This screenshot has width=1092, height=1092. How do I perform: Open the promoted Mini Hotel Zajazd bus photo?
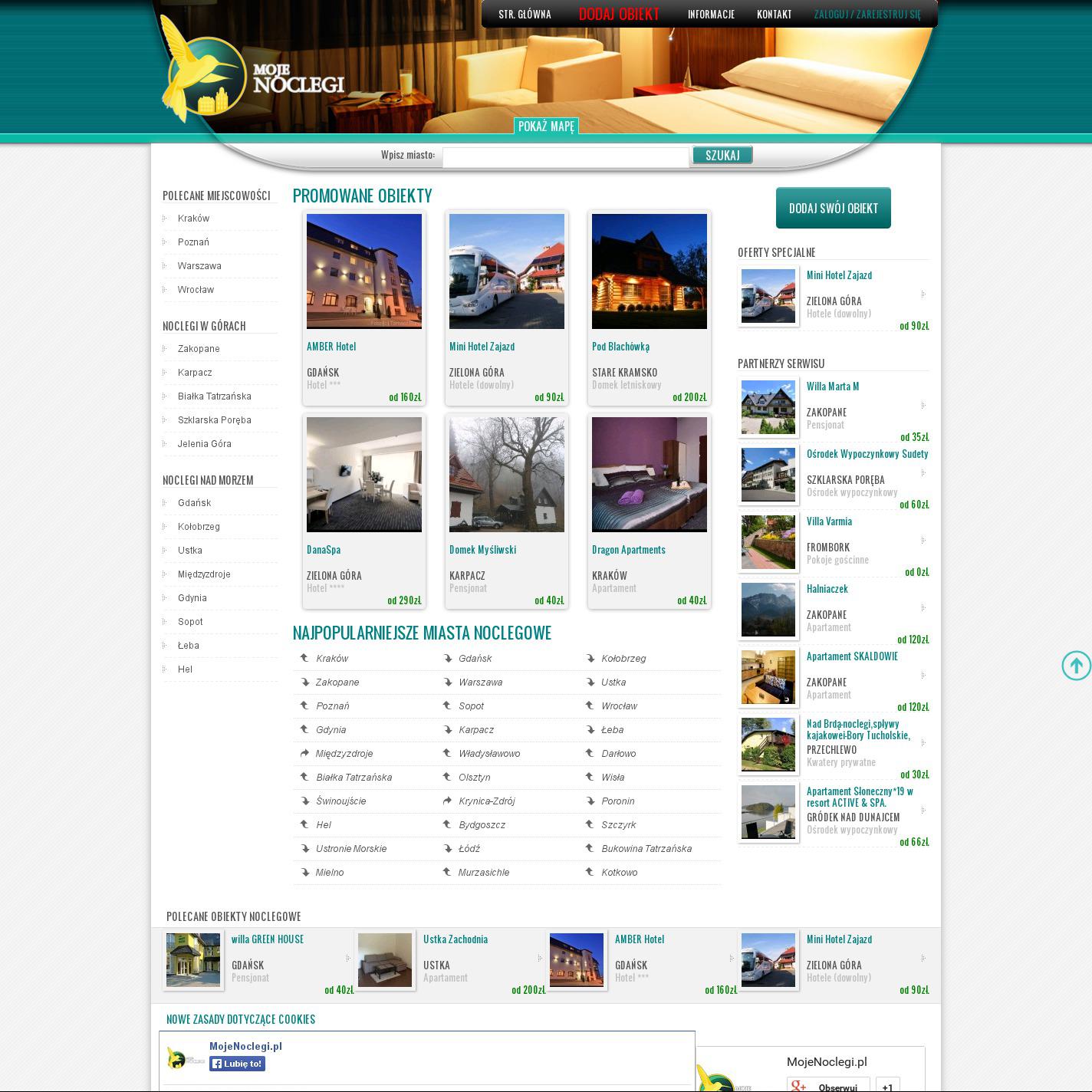click(x=507, y=271)
